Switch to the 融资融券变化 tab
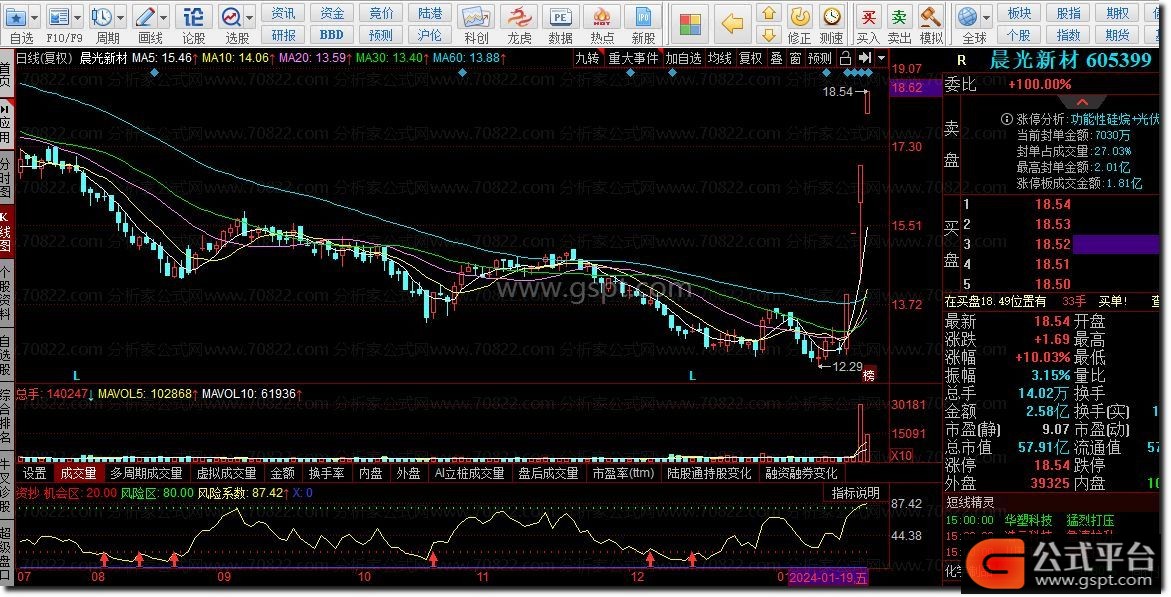Viewport: 1171px width, 597px height. [801, 473]
